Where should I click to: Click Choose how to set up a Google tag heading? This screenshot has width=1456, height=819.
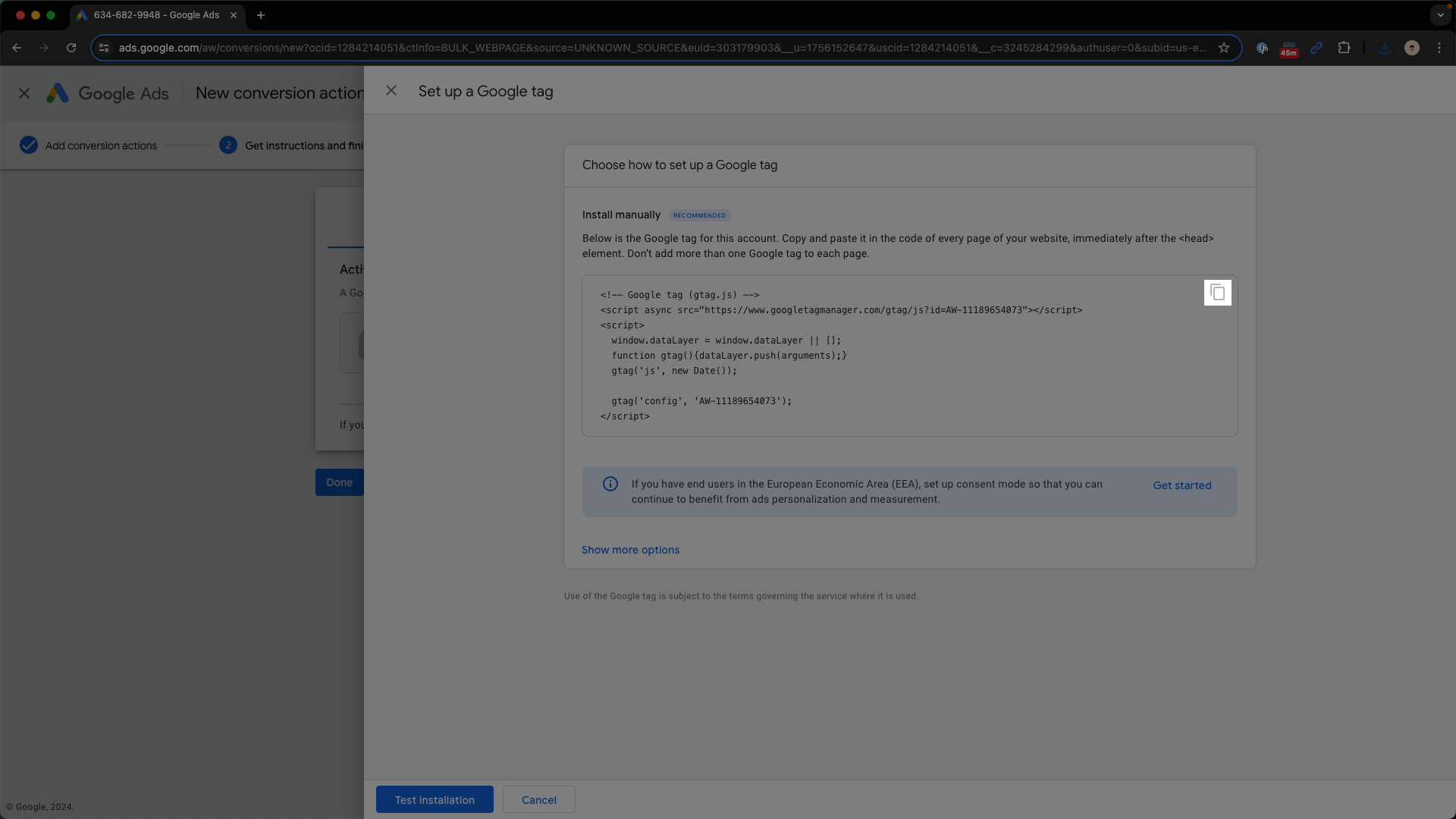tap(679, 165)
